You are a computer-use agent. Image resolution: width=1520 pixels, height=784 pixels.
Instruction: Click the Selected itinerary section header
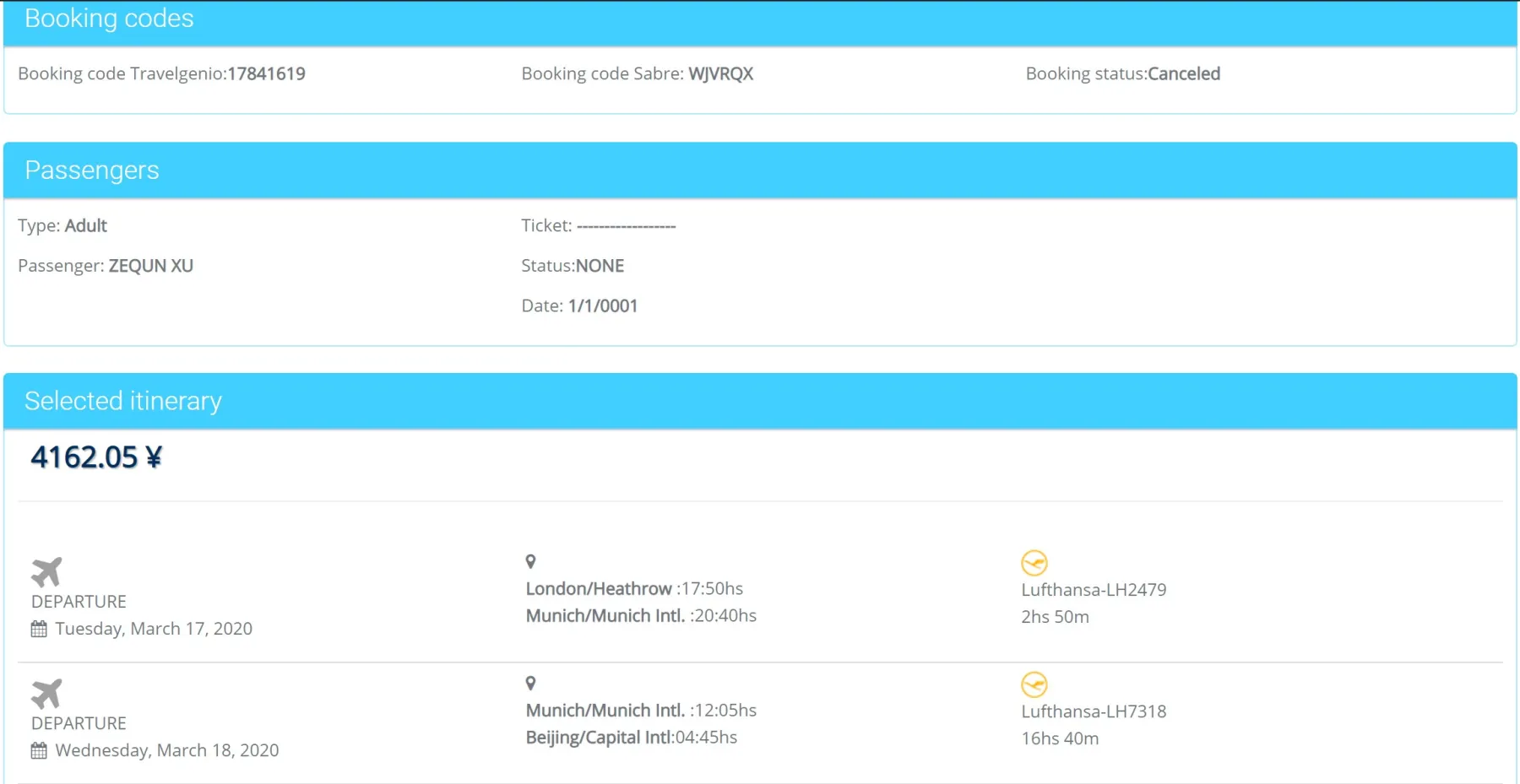(x=123, y=401)
